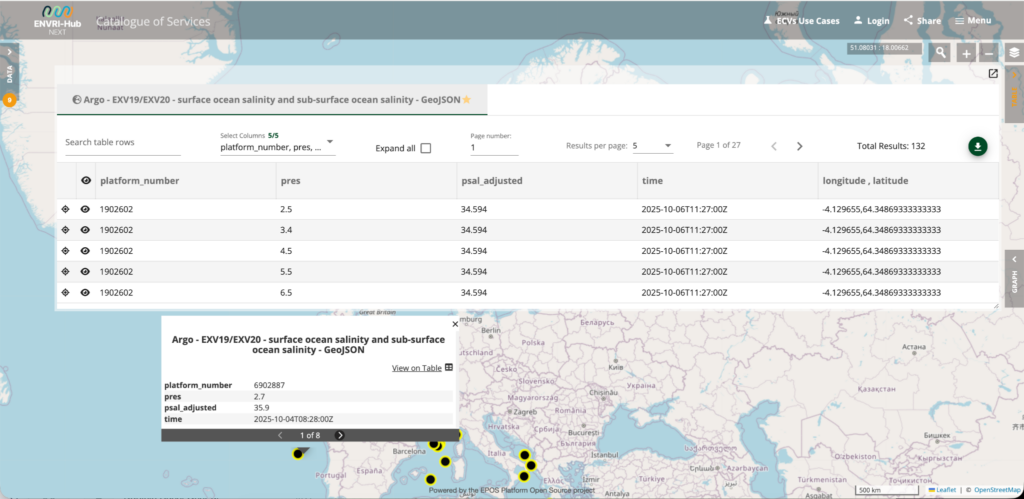Zoom in the map with plus button

966,53
